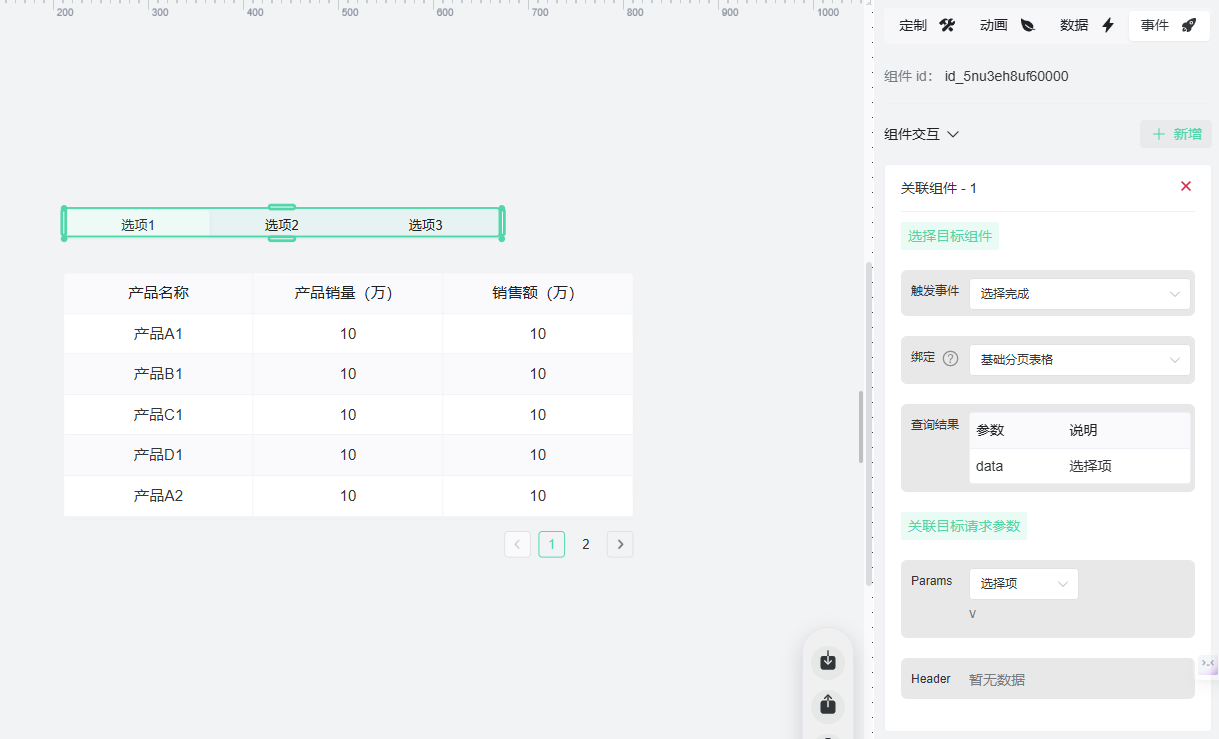
Task: Click the purple collapse widget at right edge
Action: (1208, 664)
